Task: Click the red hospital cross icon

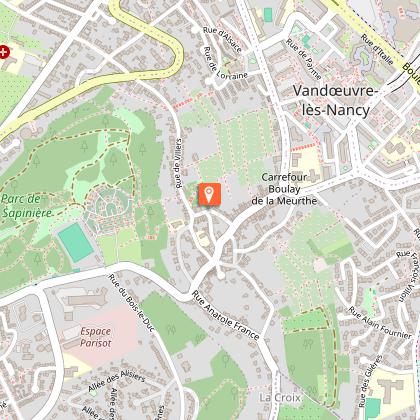Action: (x=4, y=52)
